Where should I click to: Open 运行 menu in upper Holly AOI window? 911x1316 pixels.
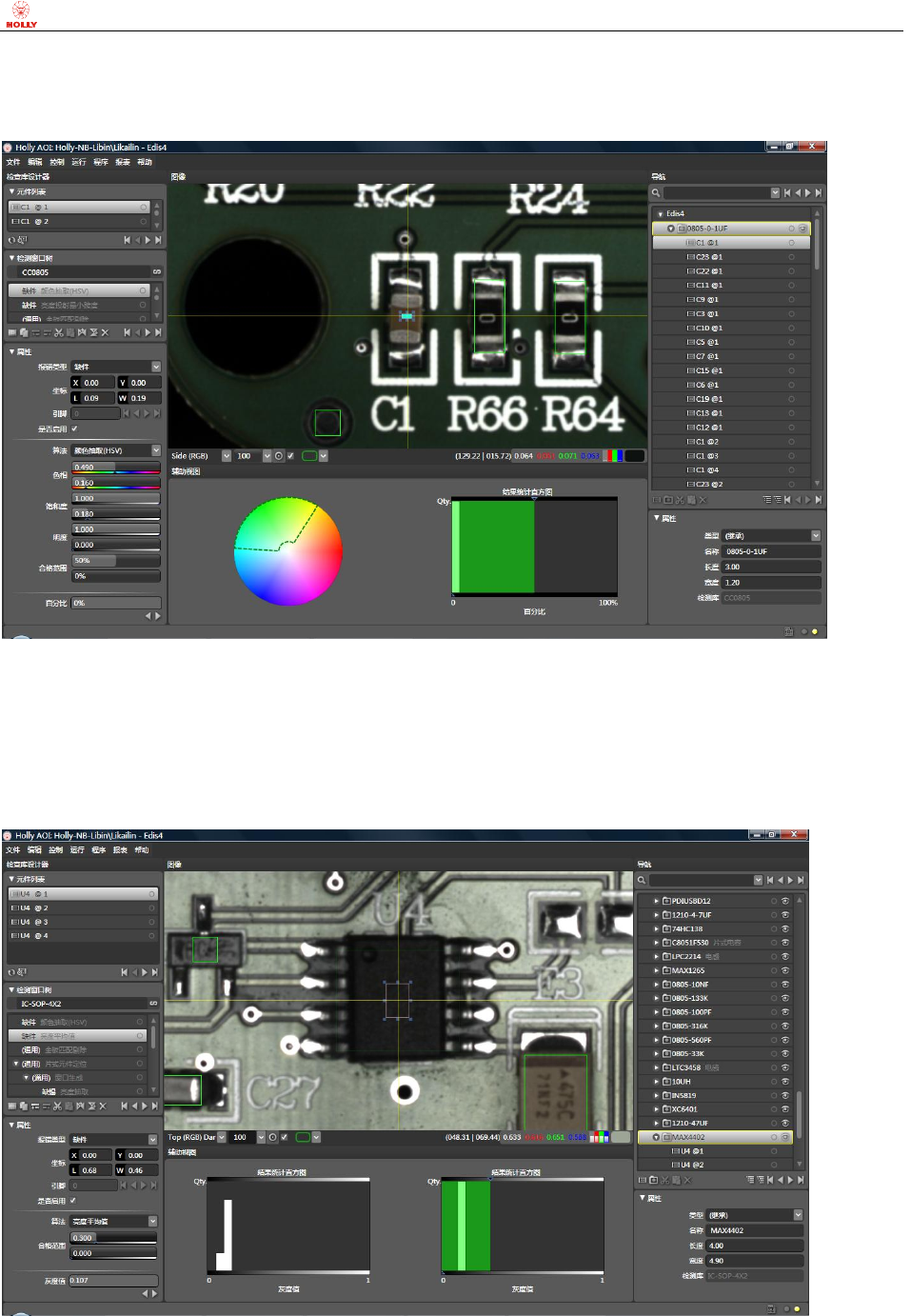pyautogui.click(x=79, y=162)
